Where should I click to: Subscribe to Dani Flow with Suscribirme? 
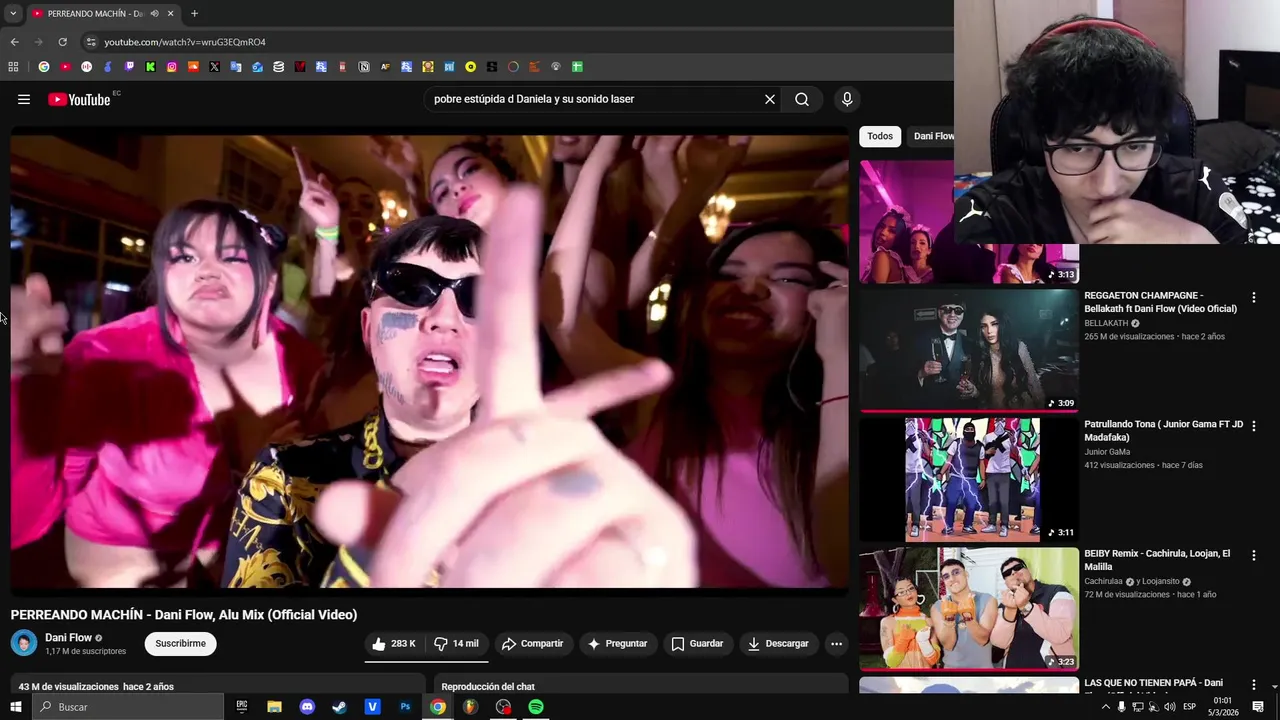pos(180,644)
